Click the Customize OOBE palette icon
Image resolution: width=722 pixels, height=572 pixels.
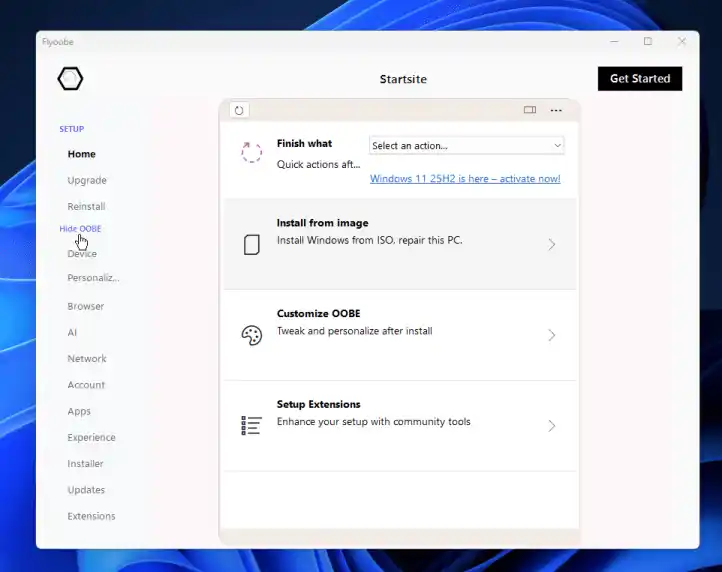coord(252,335)
